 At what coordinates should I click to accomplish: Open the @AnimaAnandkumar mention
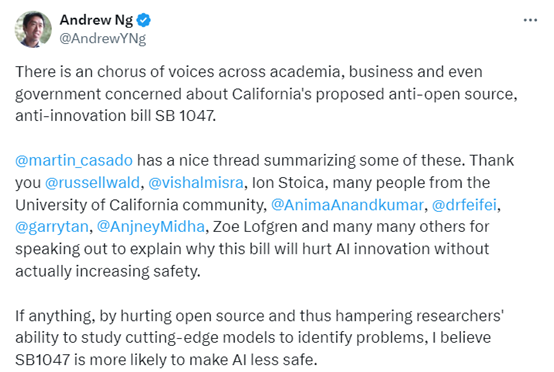point(347,205)
